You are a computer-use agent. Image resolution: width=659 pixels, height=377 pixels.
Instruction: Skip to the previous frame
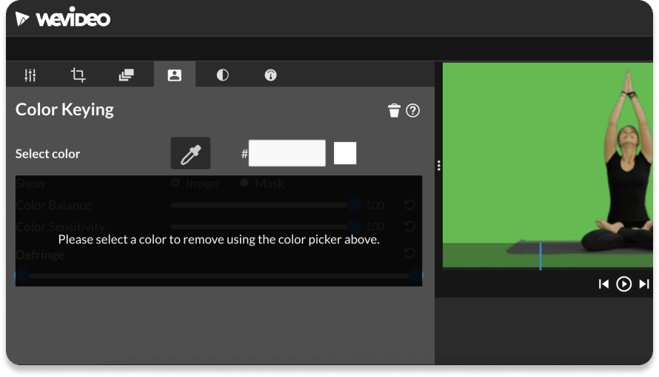[604, 285]
